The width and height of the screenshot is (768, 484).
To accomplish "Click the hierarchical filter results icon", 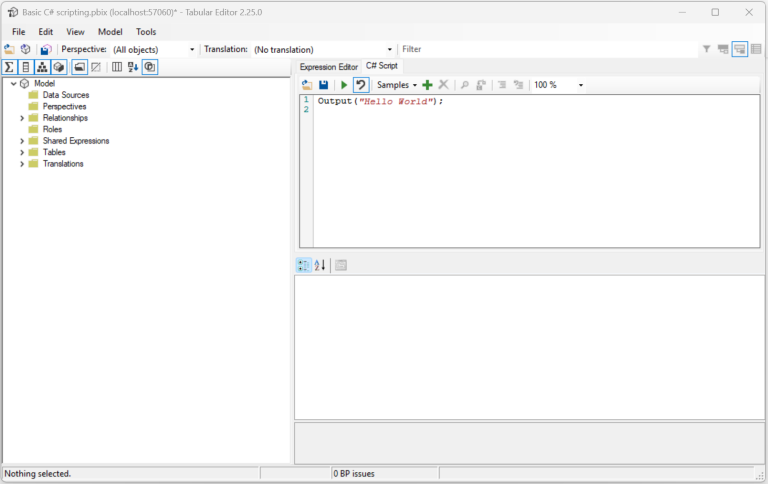I will [x=723, y=49].
